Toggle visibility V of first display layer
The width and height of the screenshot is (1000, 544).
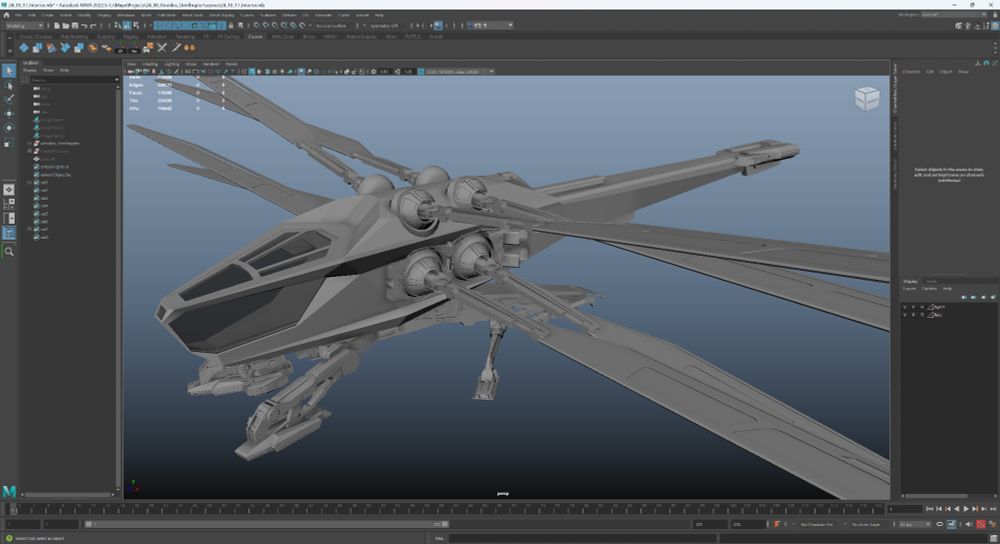[x=905, y=307]
